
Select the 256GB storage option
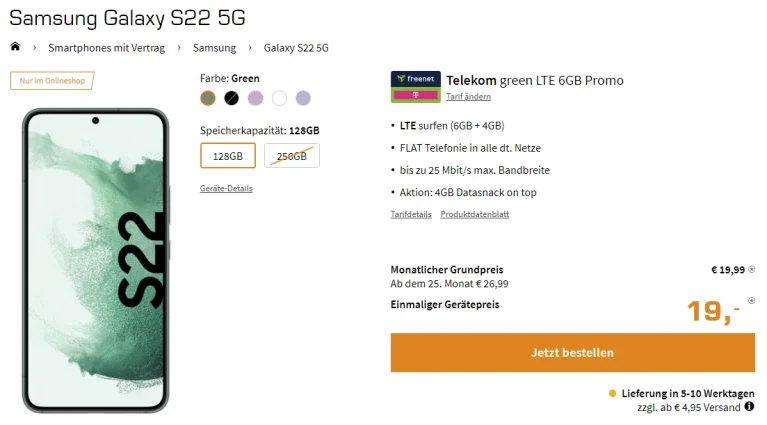tap(291, 156)
